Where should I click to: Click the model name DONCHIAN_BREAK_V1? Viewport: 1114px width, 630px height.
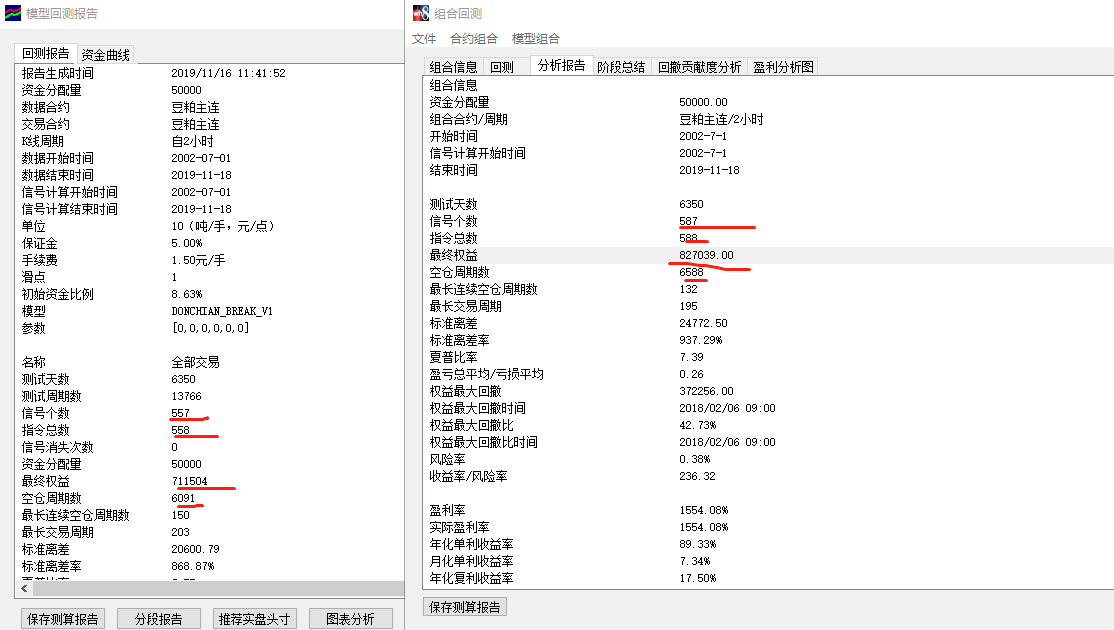pyautogui.click(x=222, y=311)
